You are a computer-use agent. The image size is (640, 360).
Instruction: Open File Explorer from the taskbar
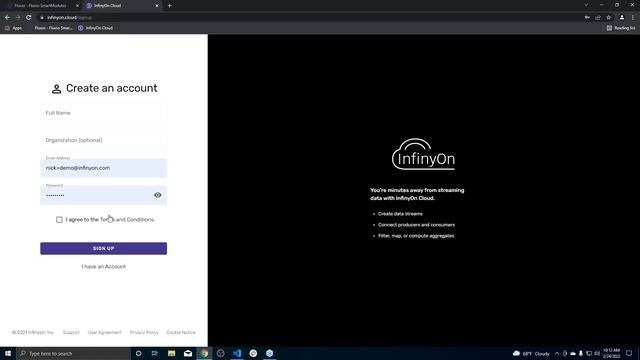pos(171,353)
